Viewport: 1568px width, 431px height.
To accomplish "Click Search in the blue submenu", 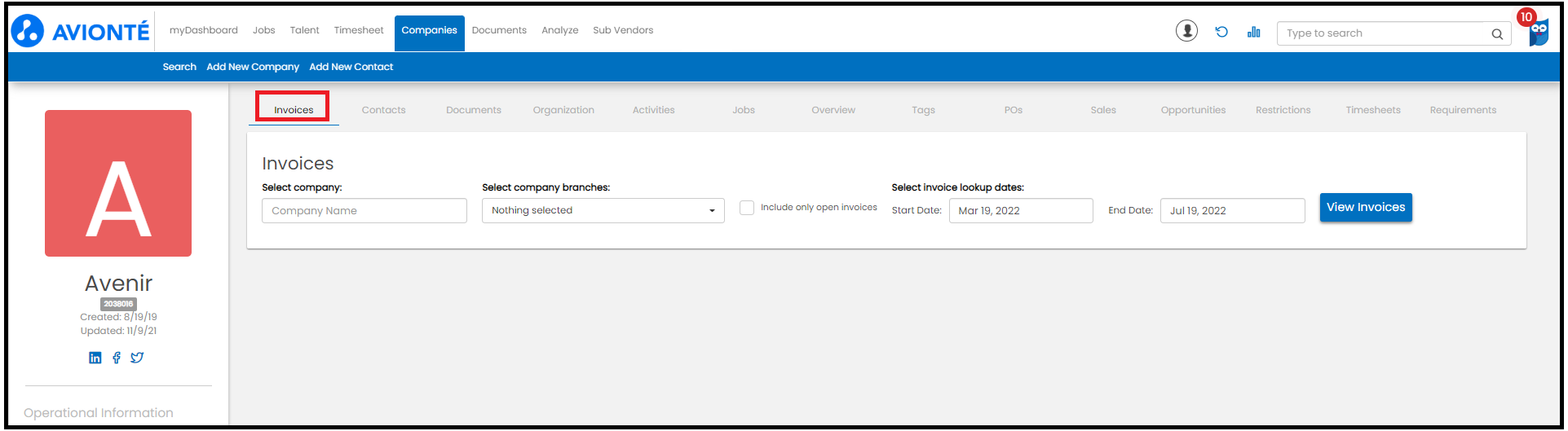I will pyautogui.click(x=179, y=67).
